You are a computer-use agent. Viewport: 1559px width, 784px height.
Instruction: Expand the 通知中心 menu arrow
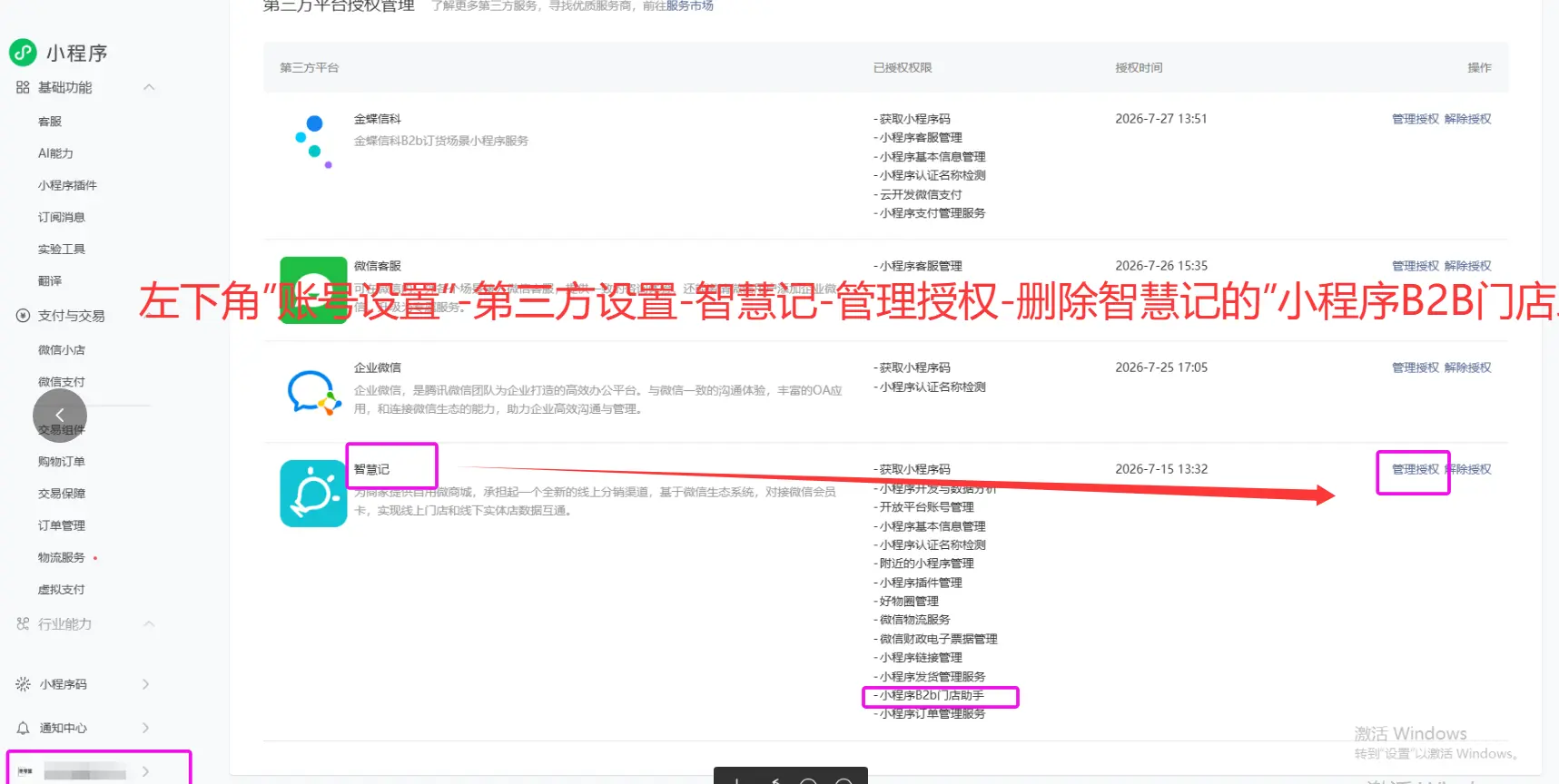[x=145, y=728]
